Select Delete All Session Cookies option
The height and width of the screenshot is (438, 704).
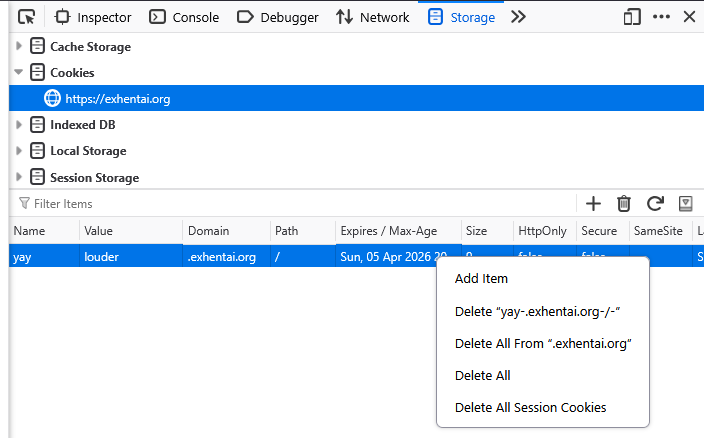coord(530,407)
